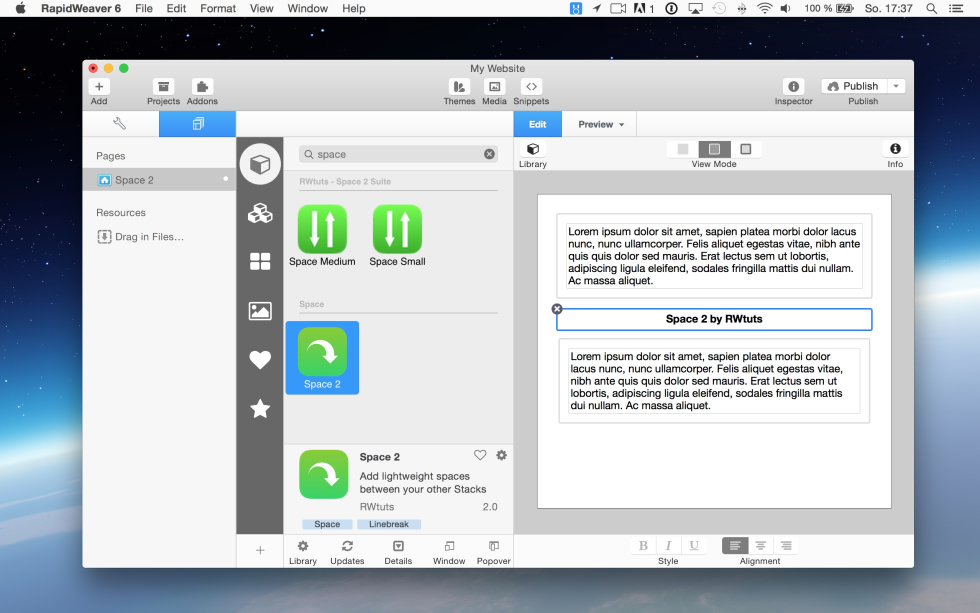Open the Help menu

(x=354, y=8)
